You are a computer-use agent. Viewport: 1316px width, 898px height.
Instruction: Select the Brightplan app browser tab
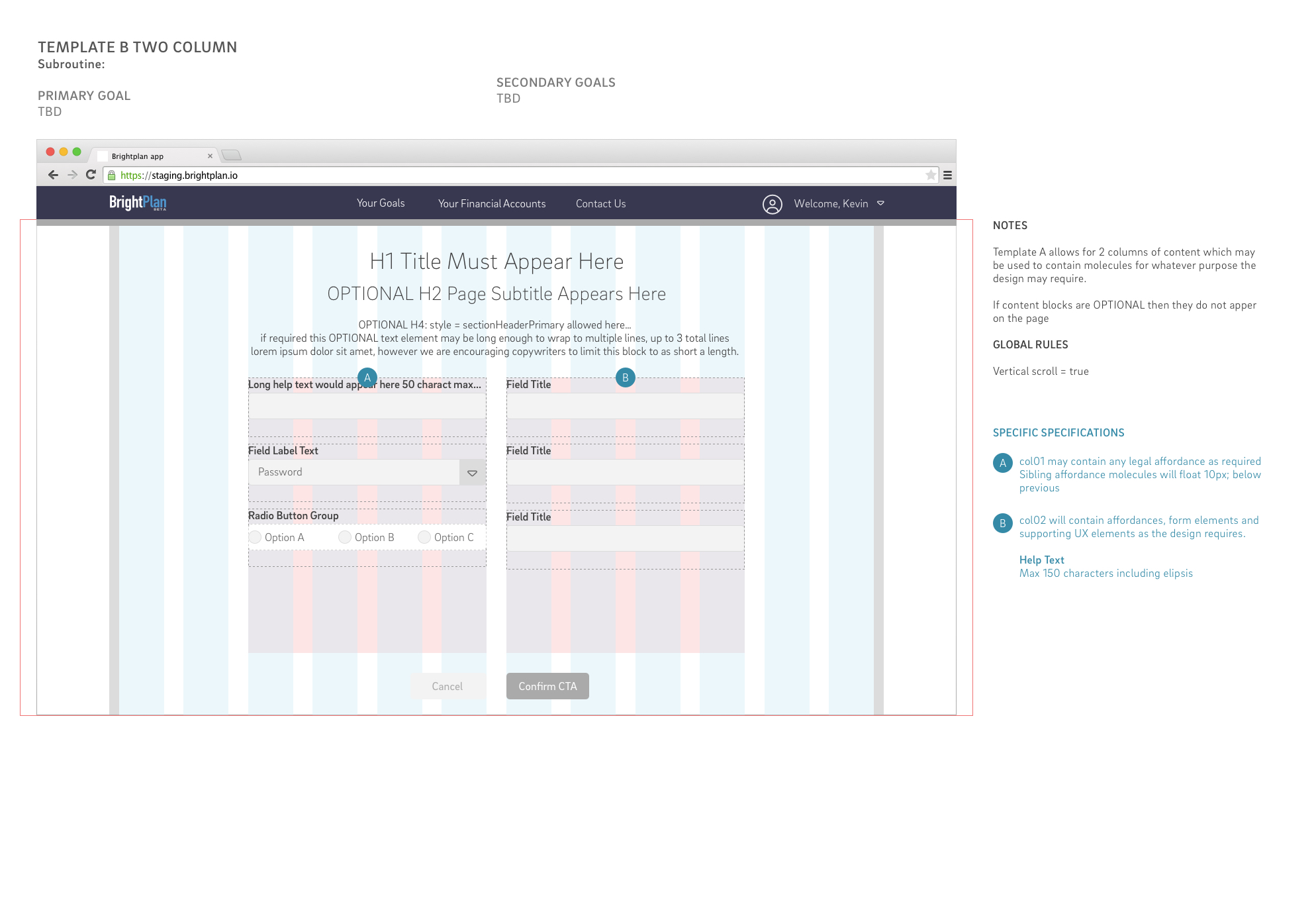[x=154, y=156]
